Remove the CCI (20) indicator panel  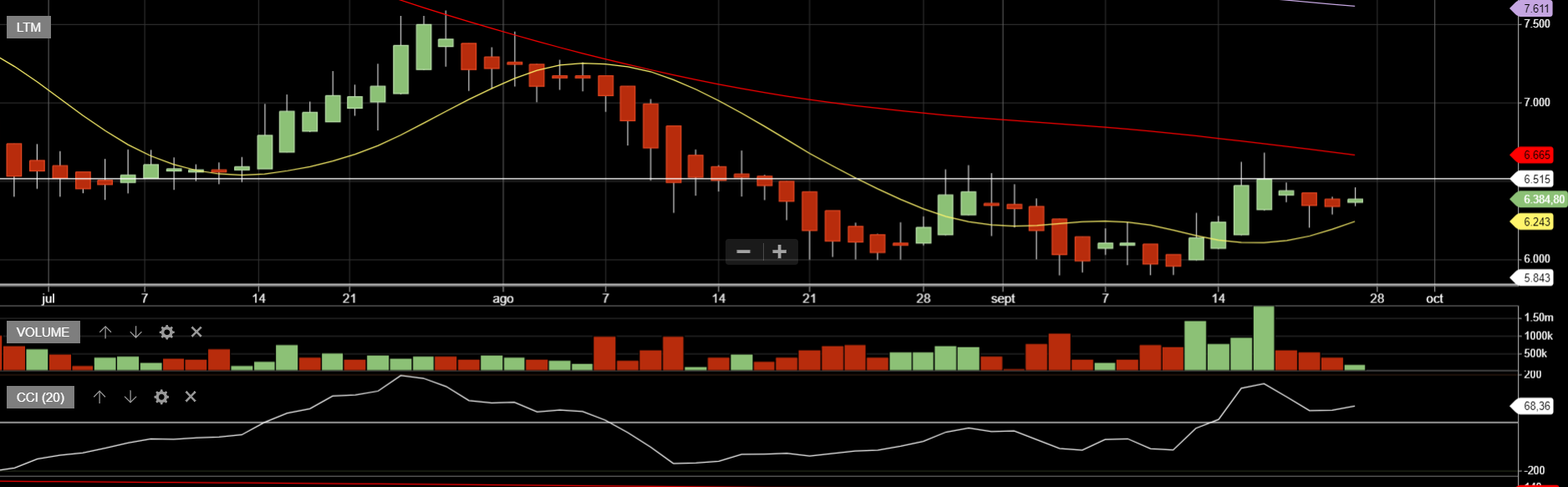(191, 397)
